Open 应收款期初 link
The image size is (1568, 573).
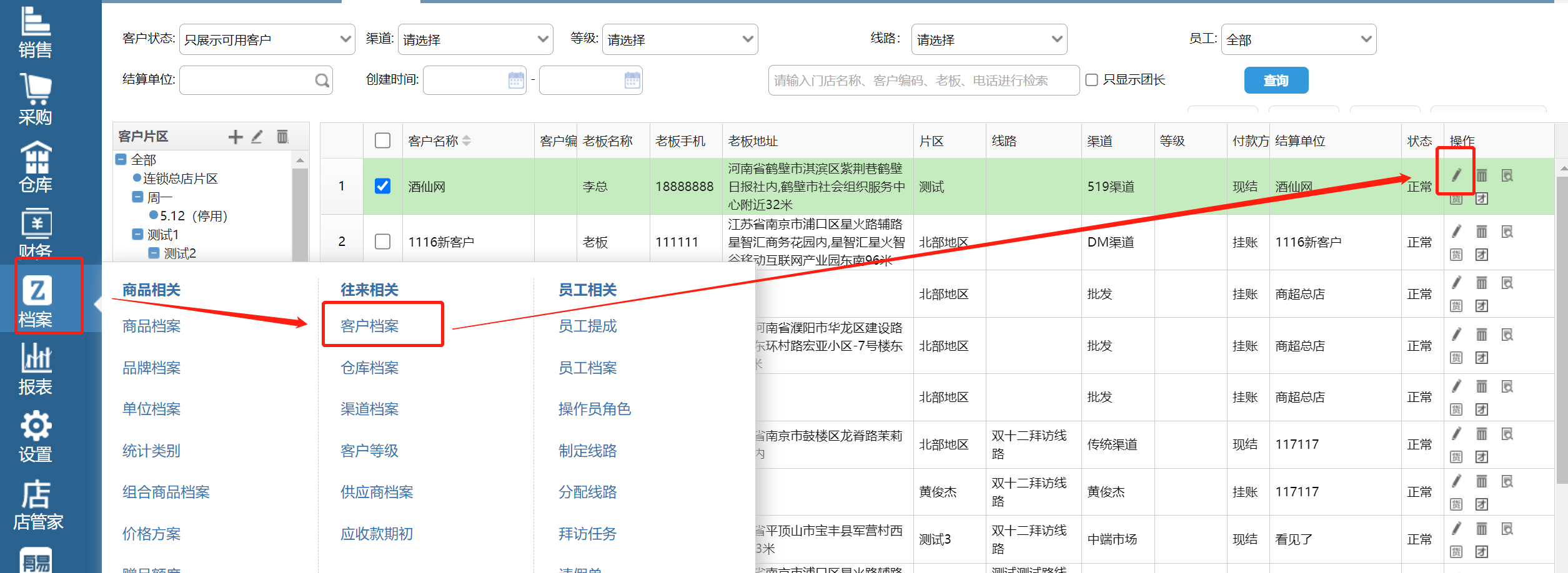tap(377, 534)
